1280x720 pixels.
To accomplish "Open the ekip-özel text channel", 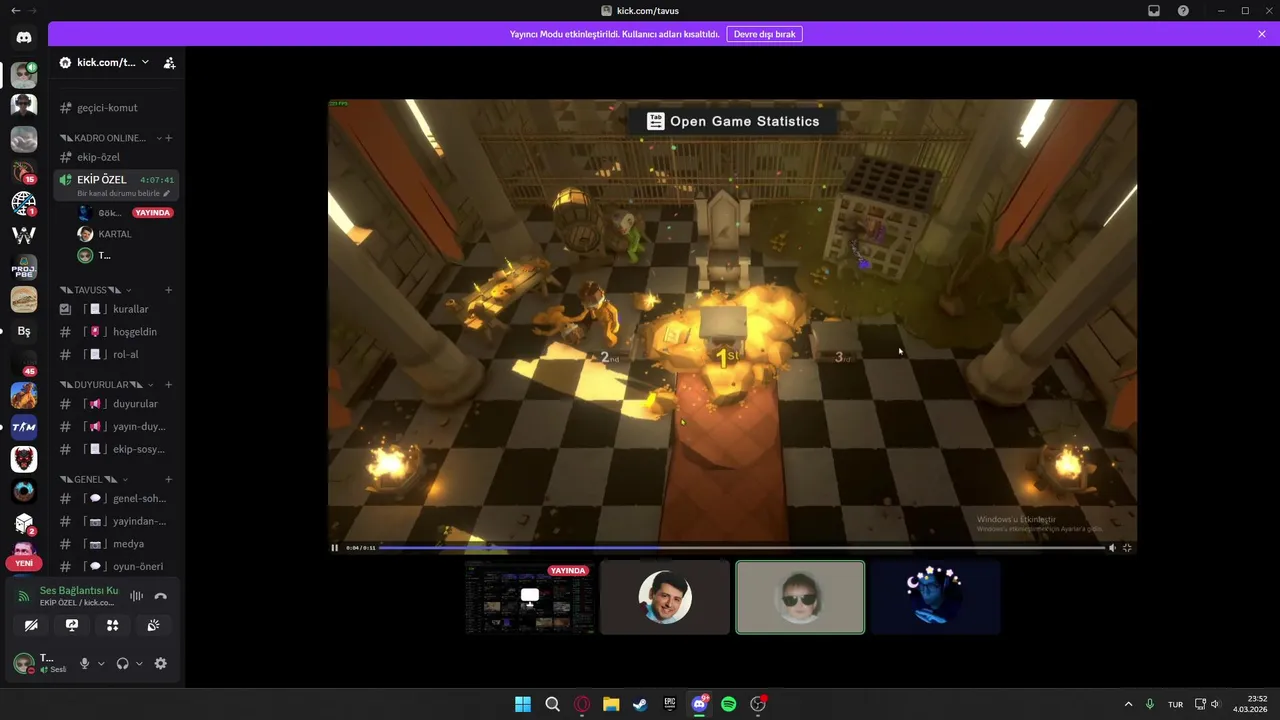I will coord(115,157).
